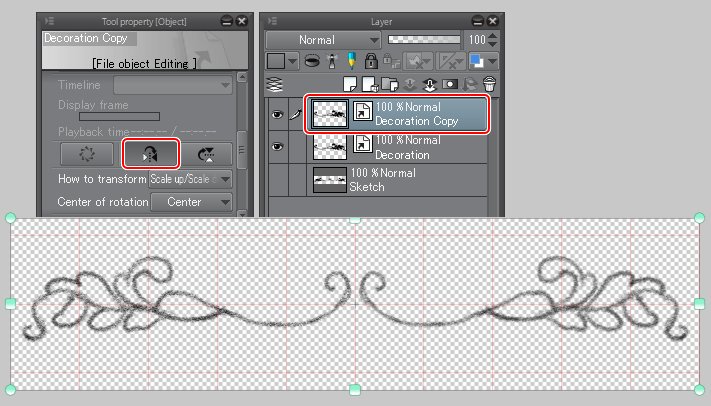Click the New layer folder icon

pyautogui.click(x=390, y=84)
